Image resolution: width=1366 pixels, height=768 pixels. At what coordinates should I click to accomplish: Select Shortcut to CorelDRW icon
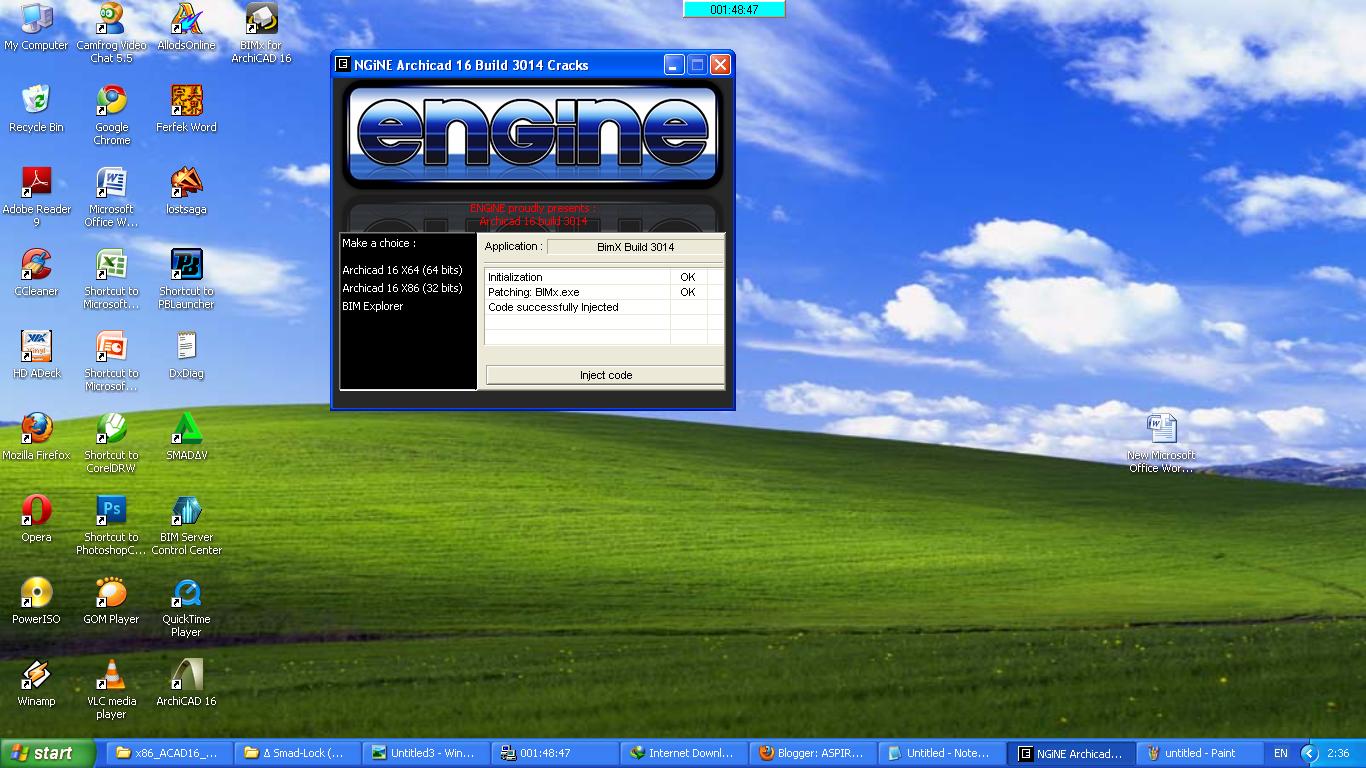[111, 443]
